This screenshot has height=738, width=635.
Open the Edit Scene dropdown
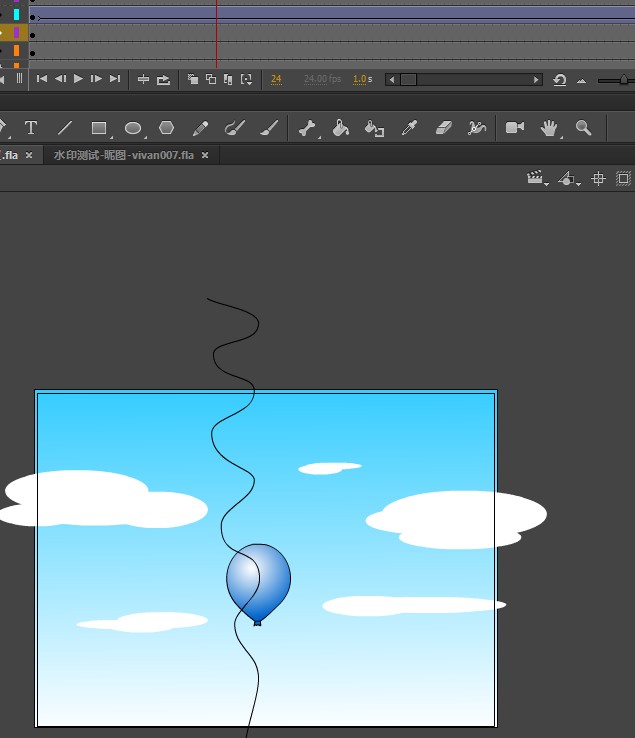click(537, 178)
